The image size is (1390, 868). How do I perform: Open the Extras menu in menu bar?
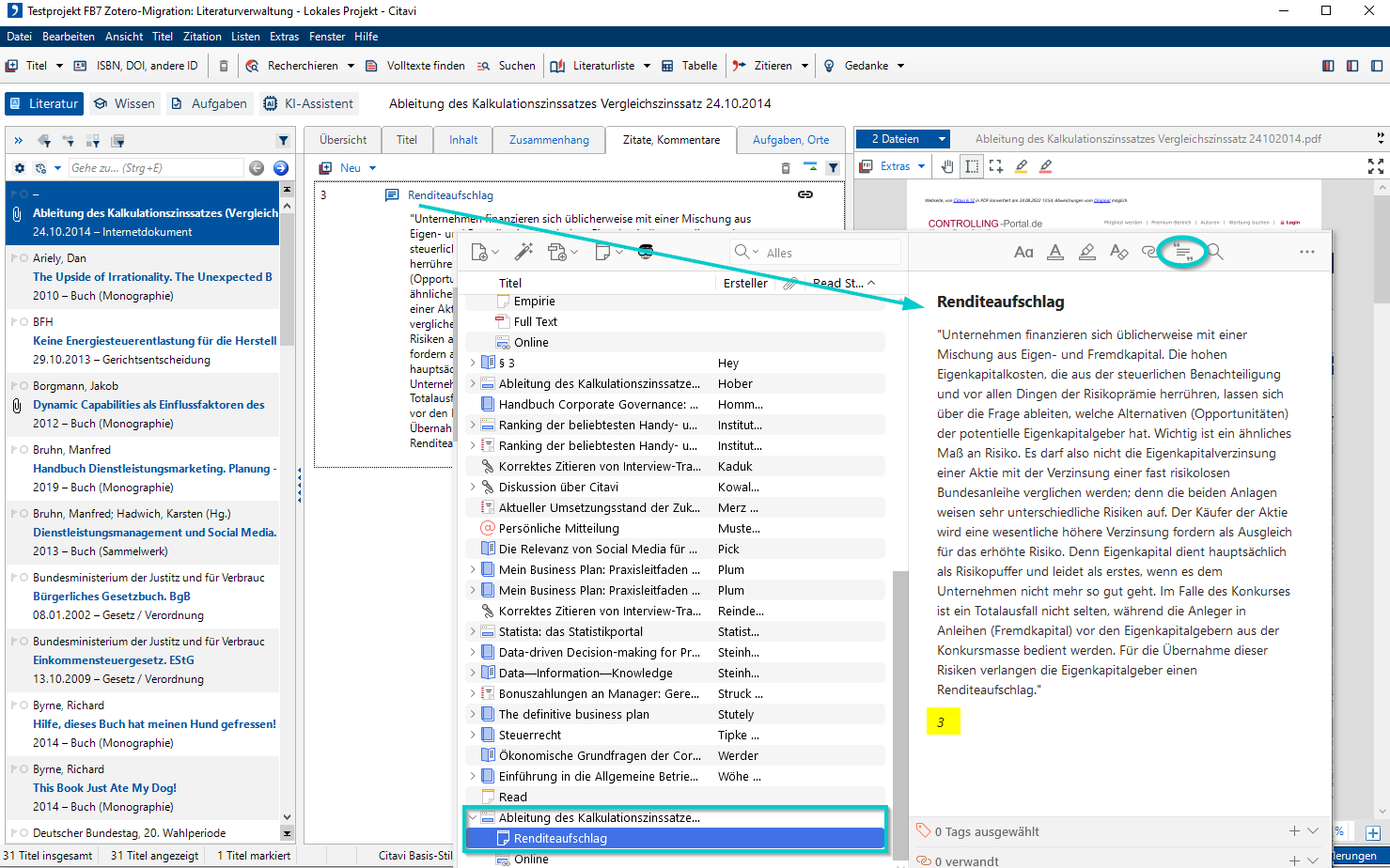(284, 37)
